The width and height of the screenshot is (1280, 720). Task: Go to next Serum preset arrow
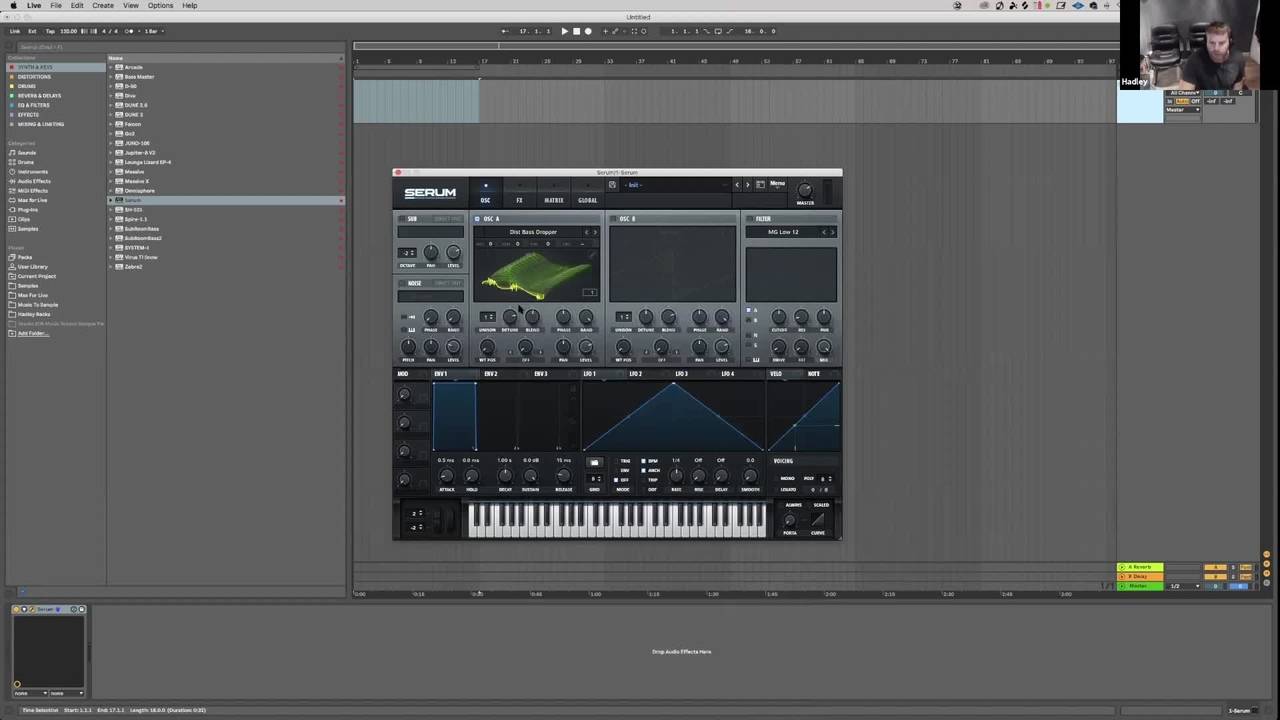tap(747, 185)
